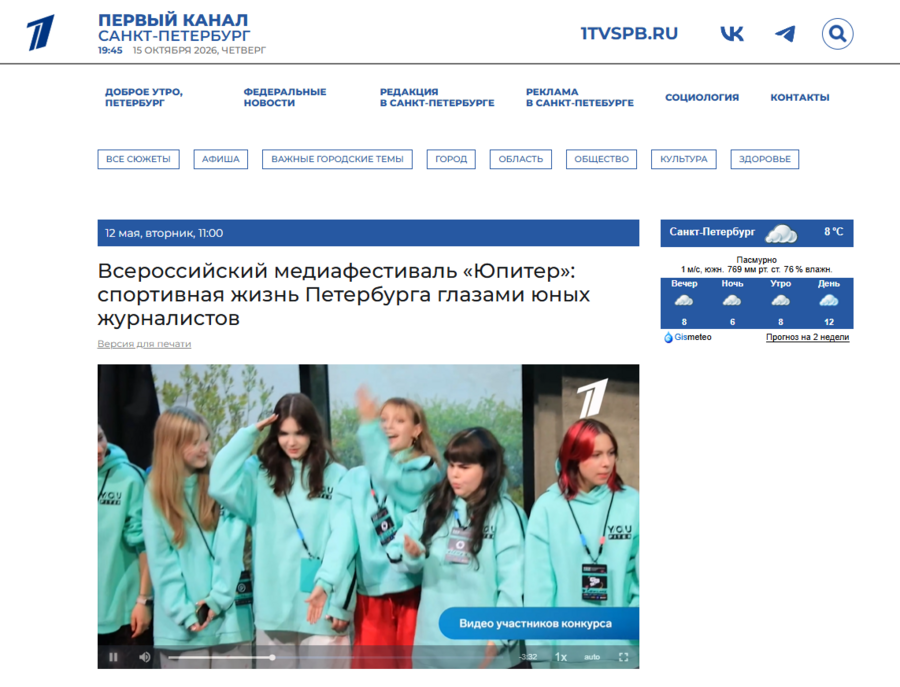This screenshot has height=687, width=900.
Task: Select the Все сюжеты category tab
Action: [138, 159]
